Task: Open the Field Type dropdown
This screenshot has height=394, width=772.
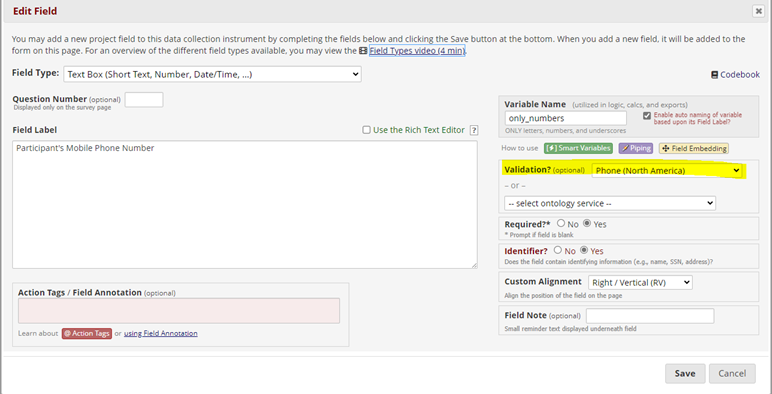Action: [x=212, y=74]
